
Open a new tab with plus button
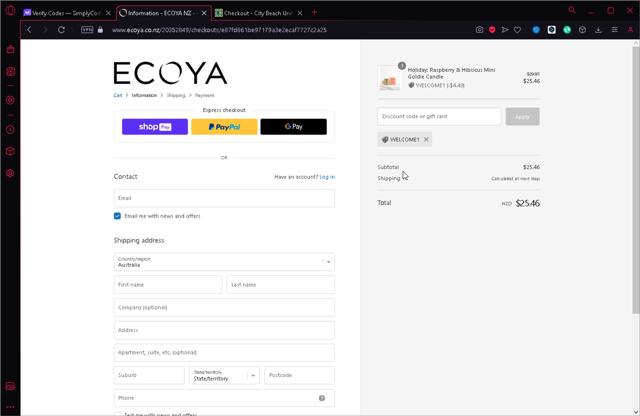click(314, 13)
